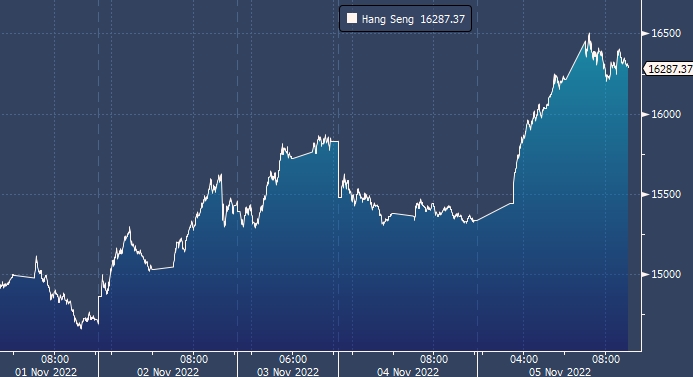Select the 01 Nov 2022 date label

tap(46, 372)
